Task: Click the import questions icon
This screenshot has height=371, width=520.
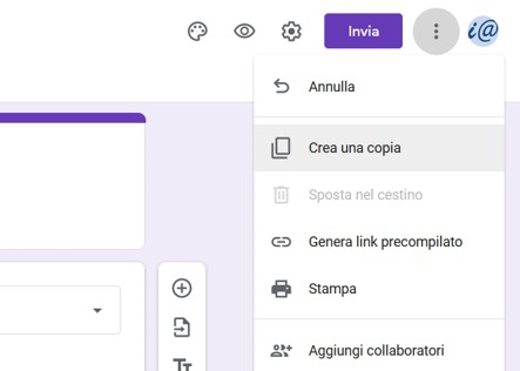Action: tap(182, 327)
